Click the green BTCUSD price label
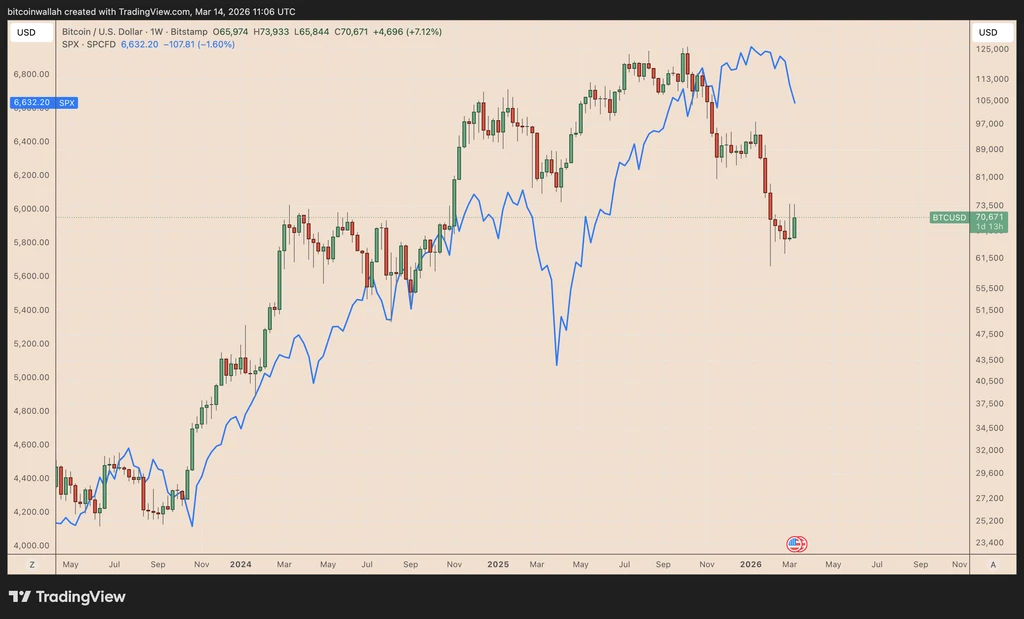 pos(948,217)
